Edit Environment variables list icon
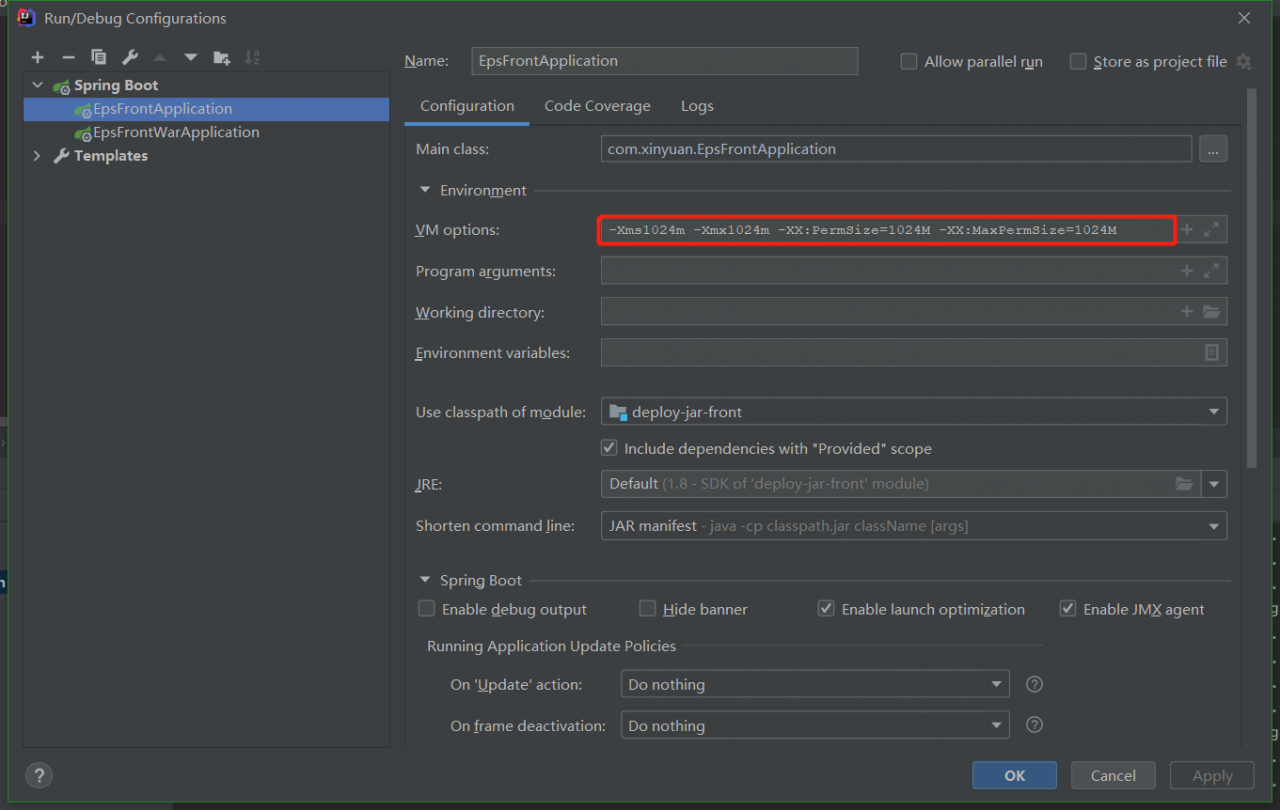Screen dimensions: 1280x810 coord(1212,353)
